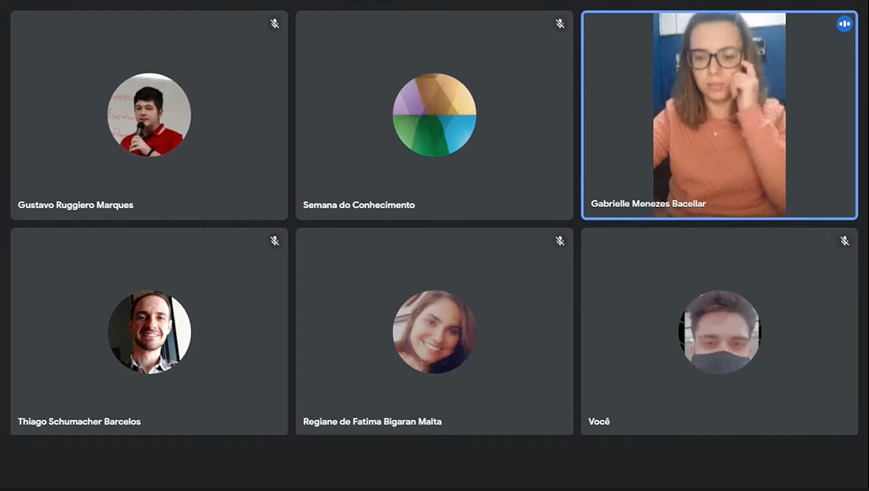
Task: Click muted microphone icon on Regiane's tile
Action: [x=560, y=241]
